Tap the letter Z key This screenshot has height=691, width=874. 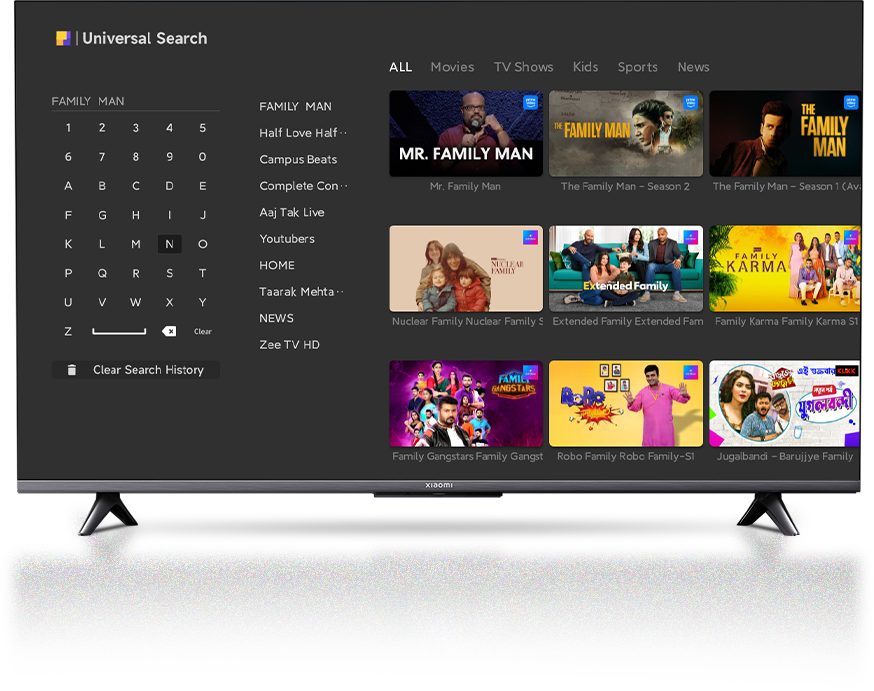coord(68,332)
